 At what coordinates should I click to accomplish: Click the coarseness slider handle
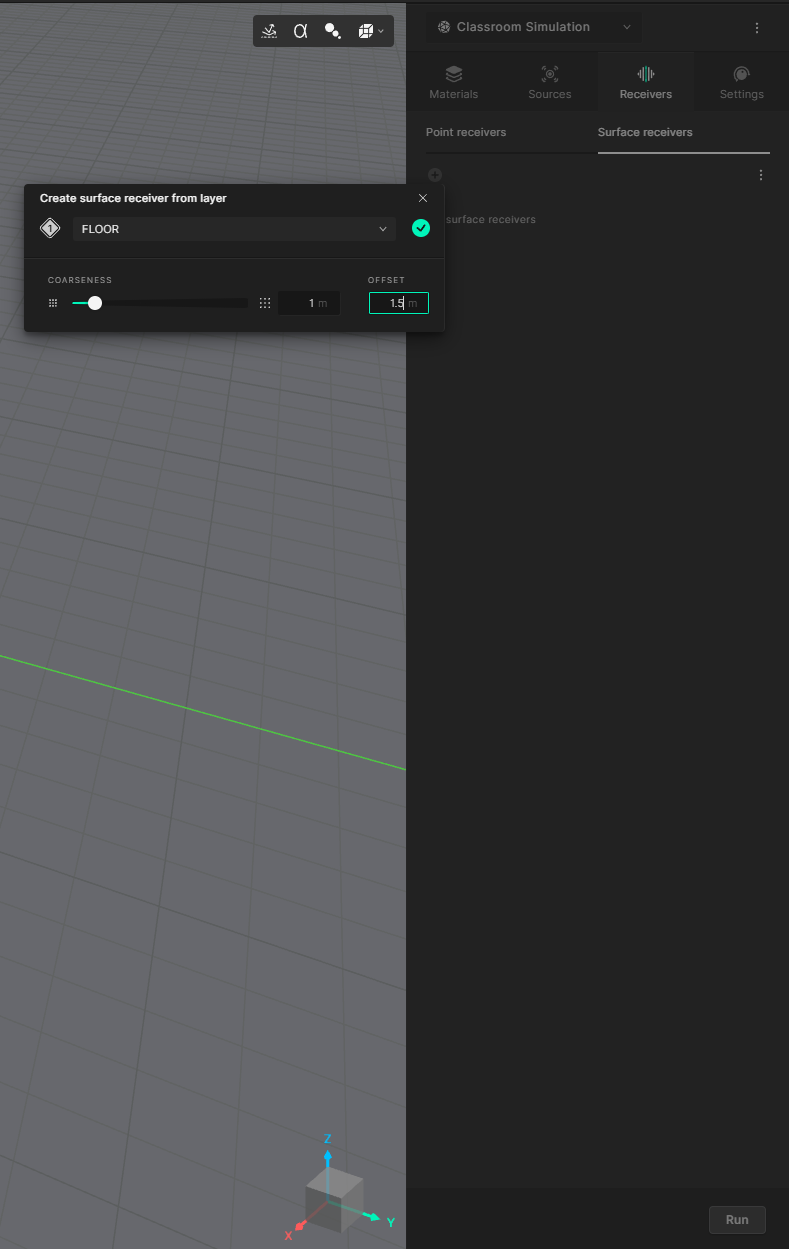point(95,303)
